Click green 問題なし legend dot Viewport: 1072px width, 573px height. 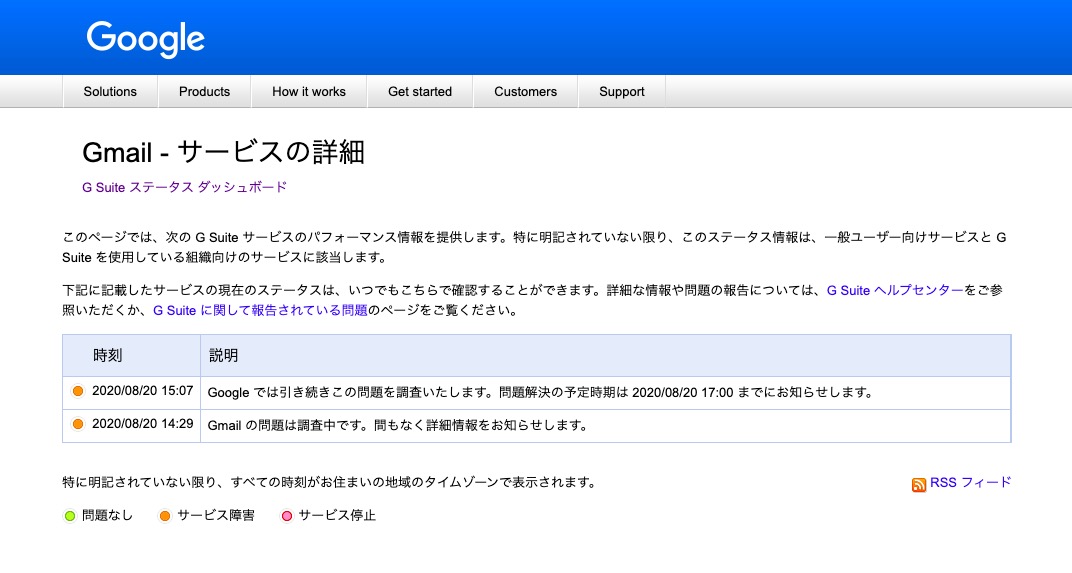(70, 516)
